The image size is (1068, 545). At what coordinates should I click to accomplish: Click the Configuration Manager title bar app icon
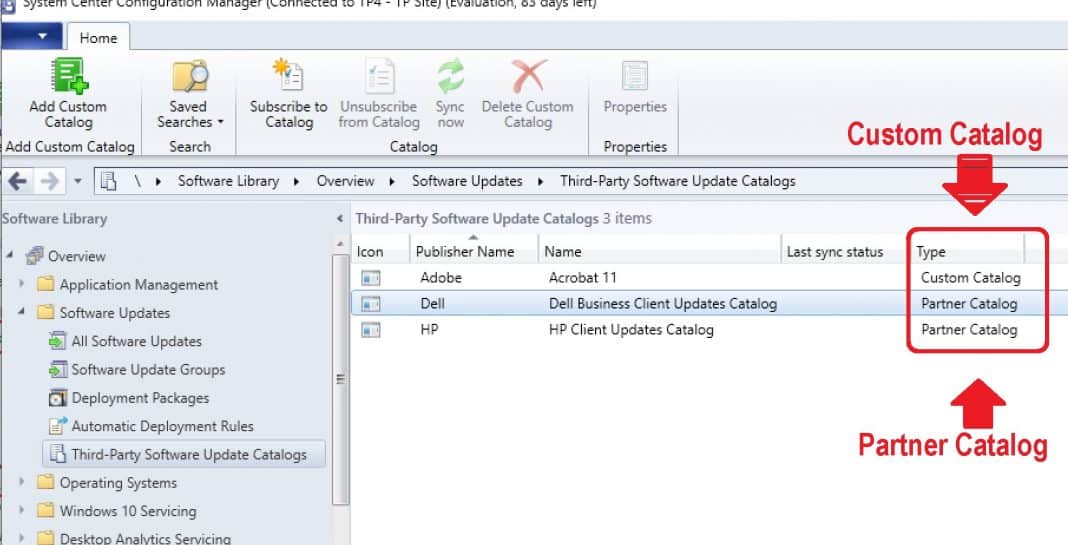tap(7, 5)
